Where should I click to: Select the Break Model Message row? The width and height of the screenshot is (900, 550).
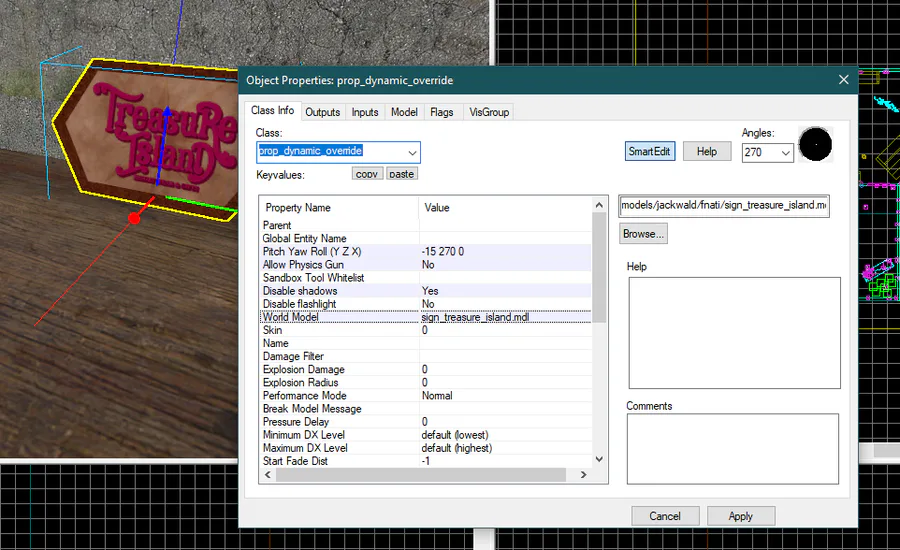click(x=425, y=409)
